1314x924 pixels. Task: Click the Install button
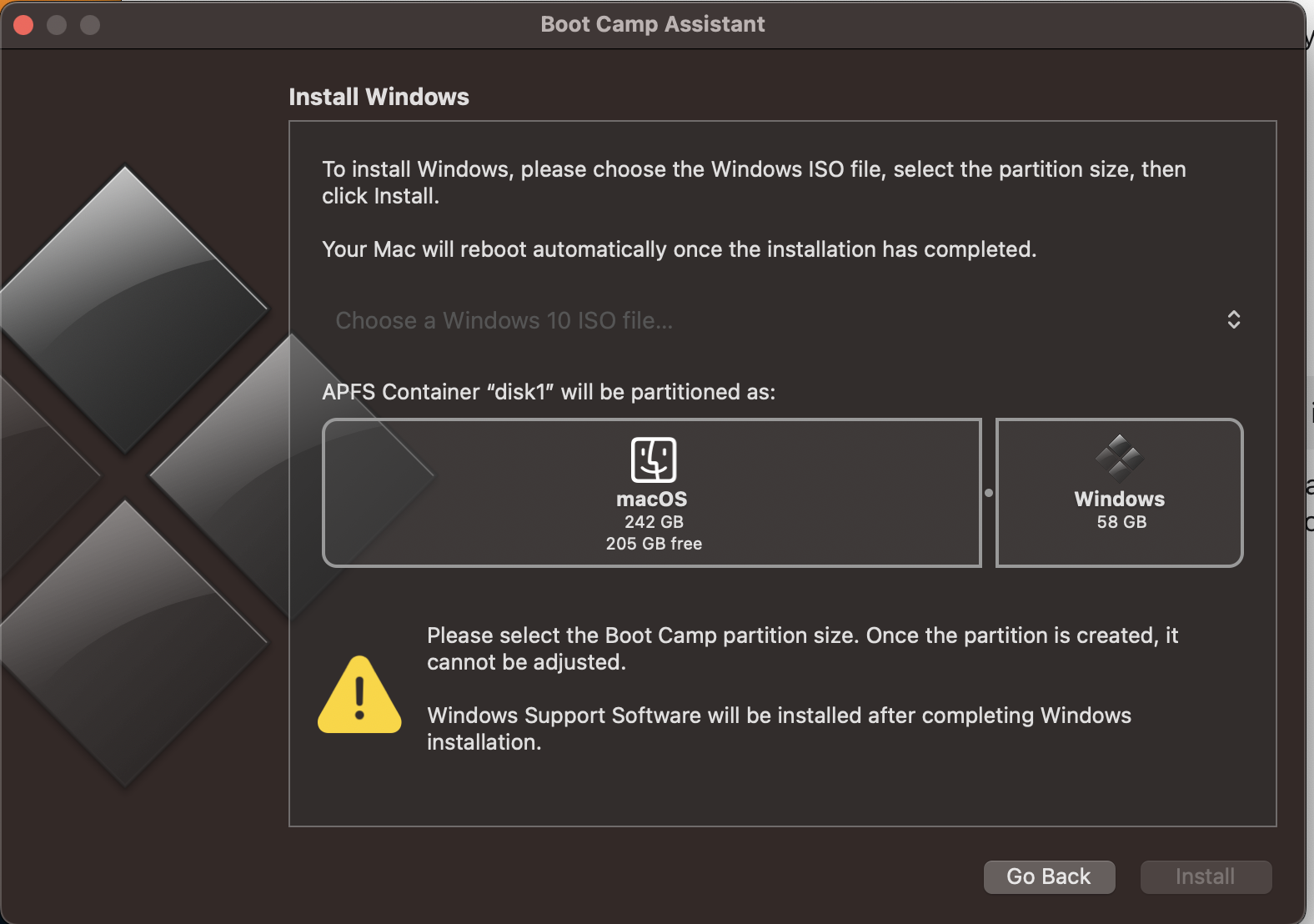pyautogui.click(x=1206, y=876)
